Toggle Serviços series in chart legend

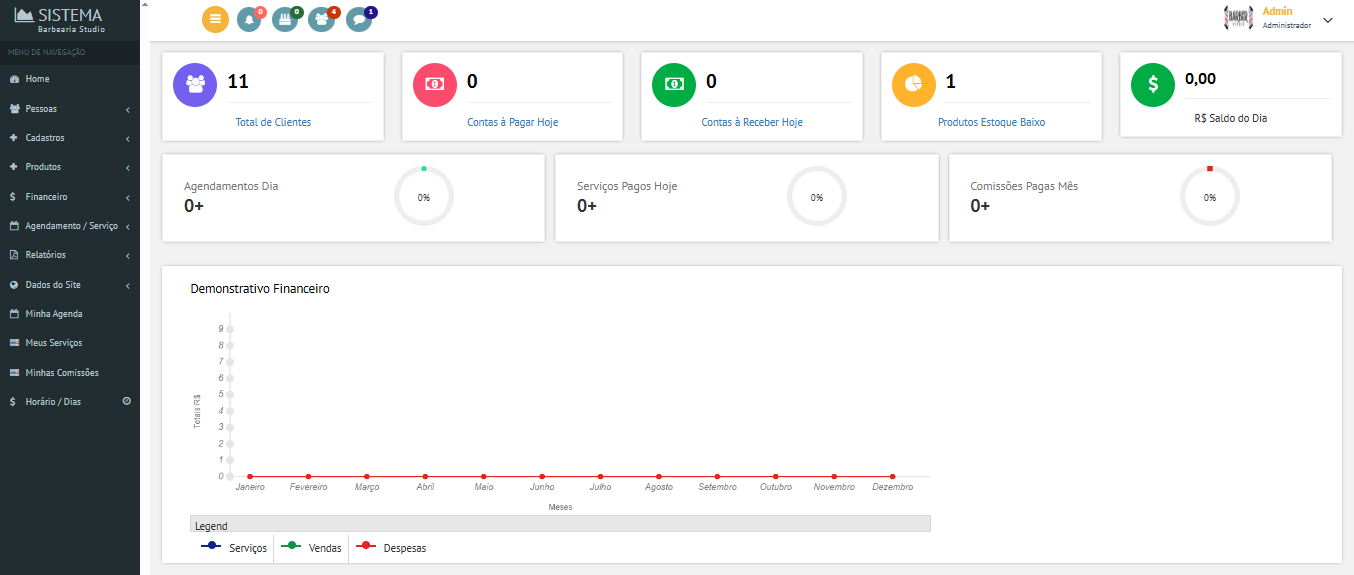tap(235, 548)
